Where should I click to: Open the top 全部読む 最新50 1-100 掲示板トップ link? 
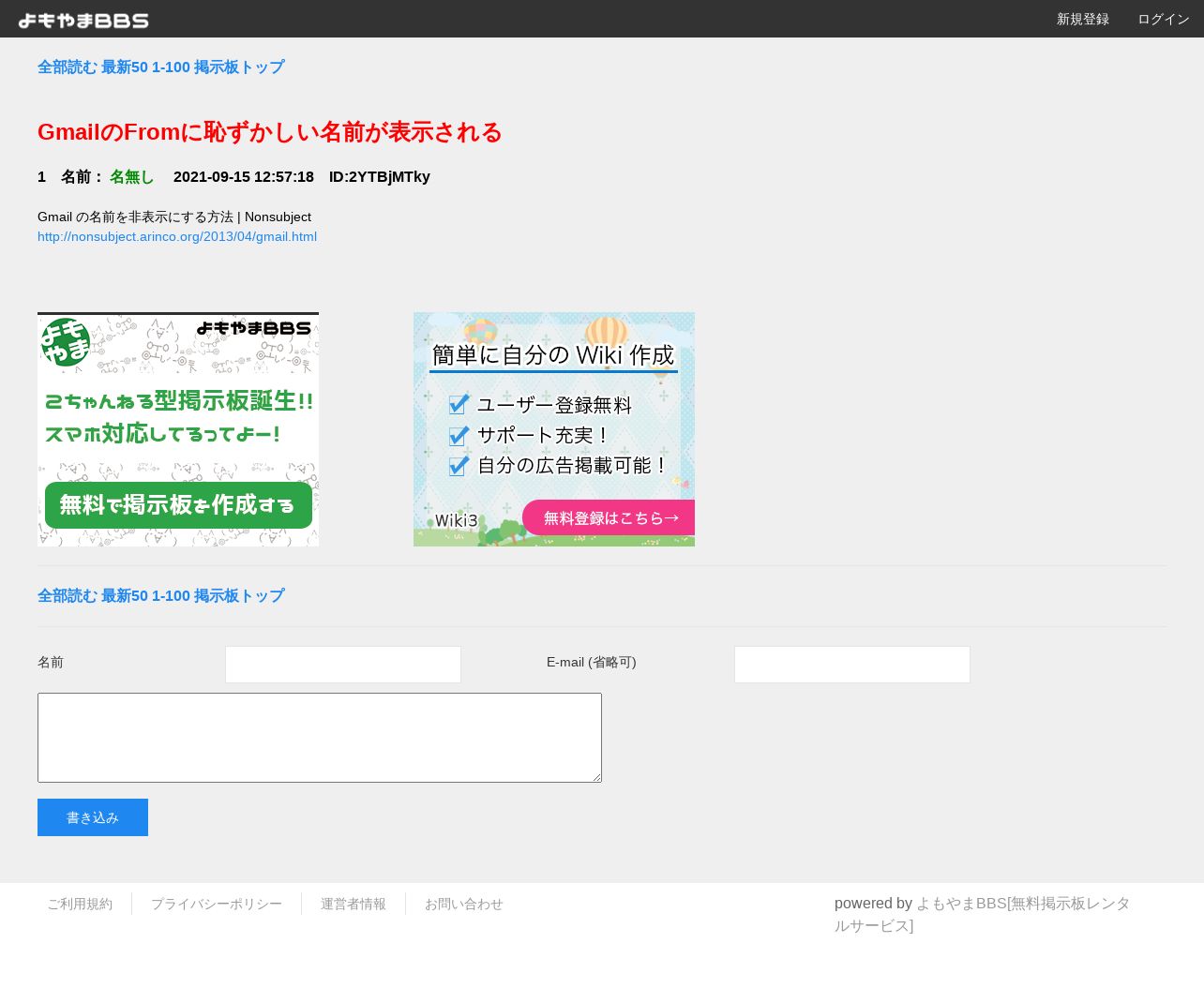[x=160, y=67]
